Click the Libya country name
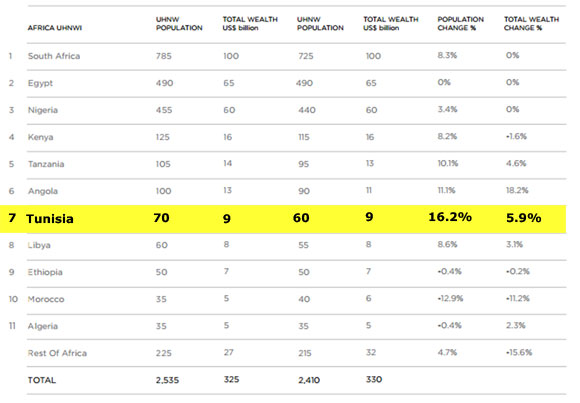This screenshot has height=403, width=580. pyautogui.click(x=39, y=245)
